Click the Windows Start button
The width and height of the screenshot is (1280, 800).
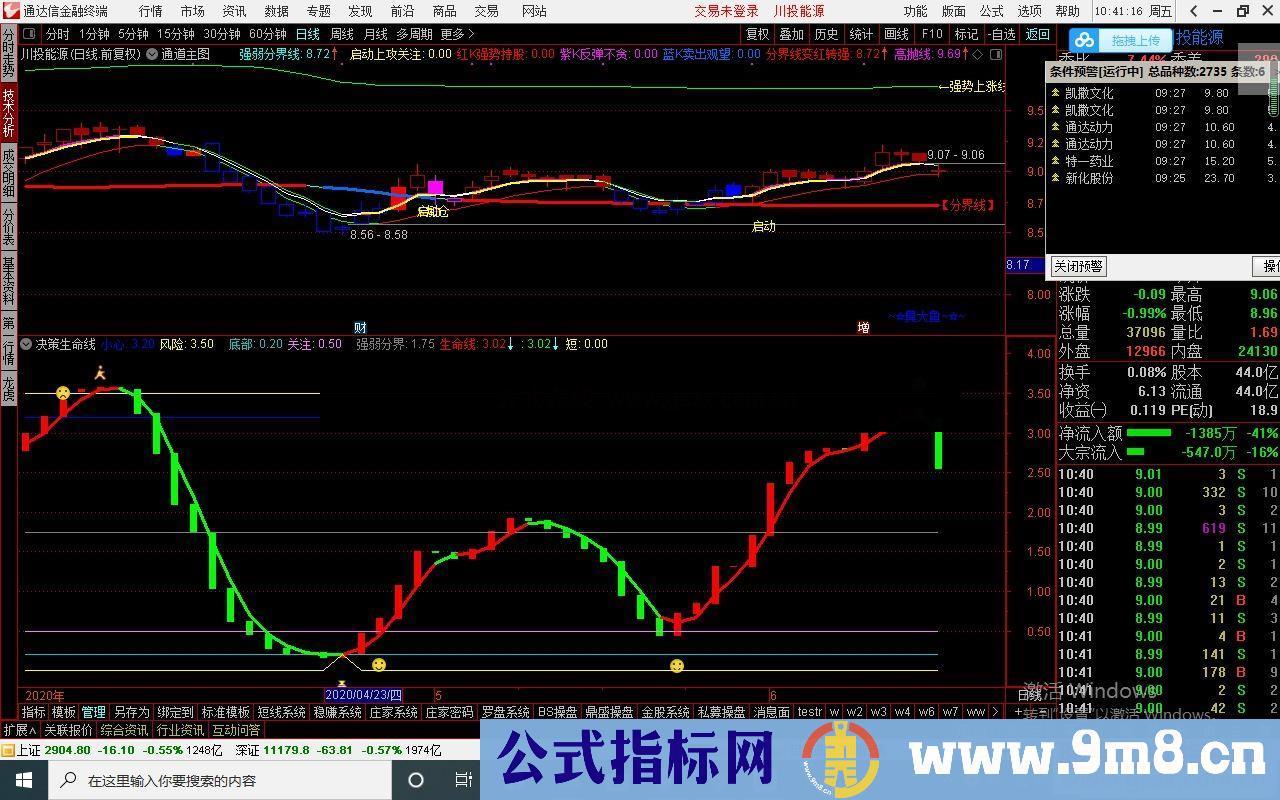22,779
